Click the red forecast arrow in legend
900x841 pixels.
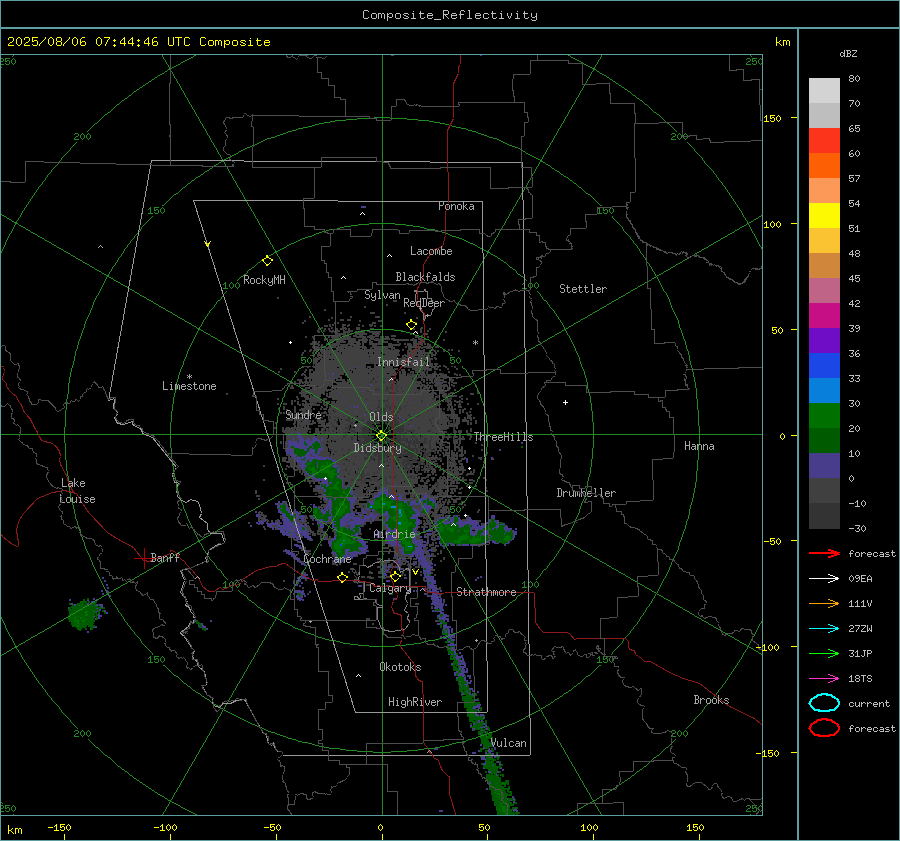point(824,553)
